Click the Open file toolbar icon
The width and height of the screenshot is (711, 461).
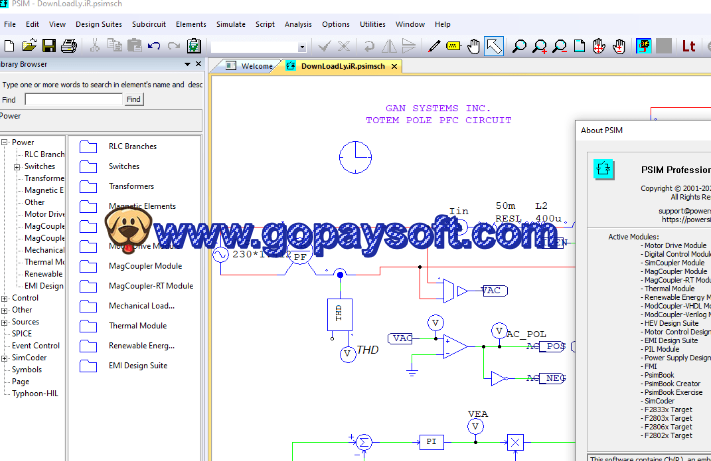tap(29, 46)
